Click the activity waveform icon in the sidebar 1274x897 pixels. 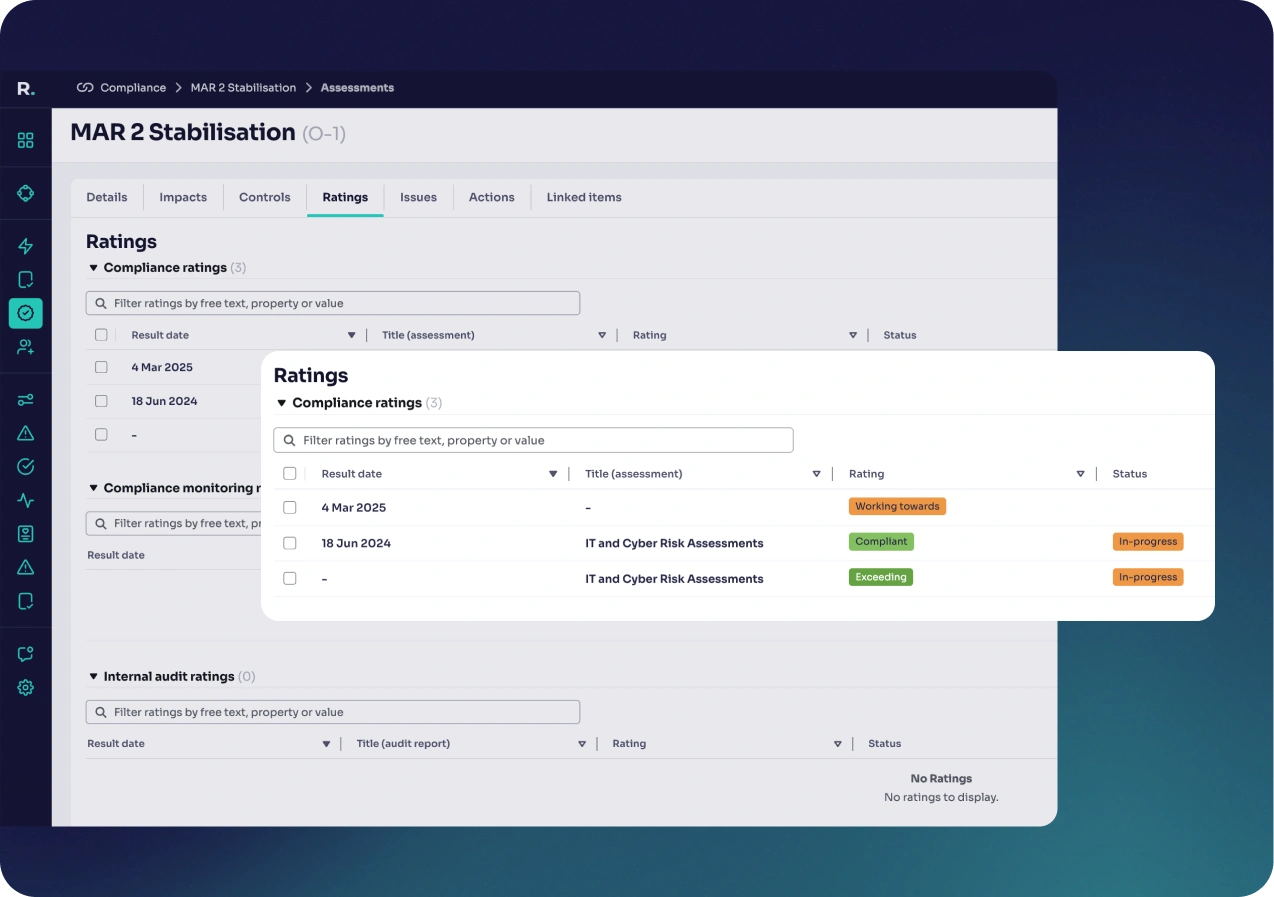[x=25, y=500]
